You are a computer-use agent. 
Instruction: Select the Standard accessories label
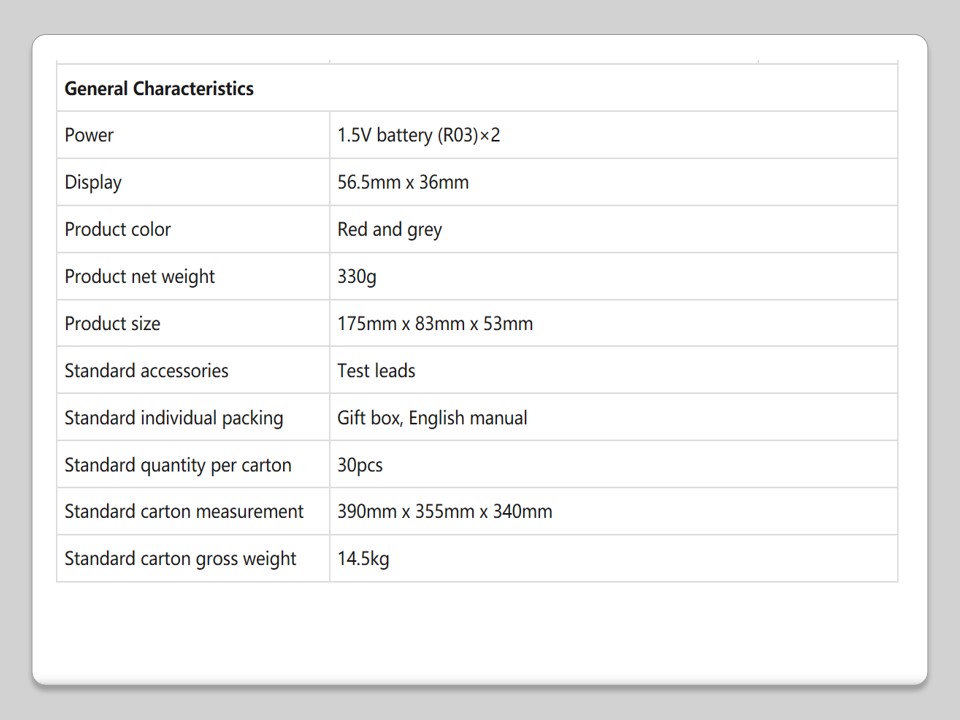[x=146, y=370]
